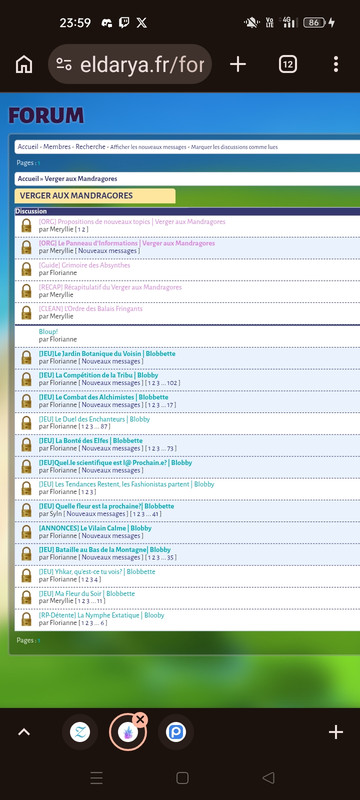Click lock icon beside Propositions de nouveaux topics
The height and width of the screenshot is (800, 360).
(x=26, y=226)
